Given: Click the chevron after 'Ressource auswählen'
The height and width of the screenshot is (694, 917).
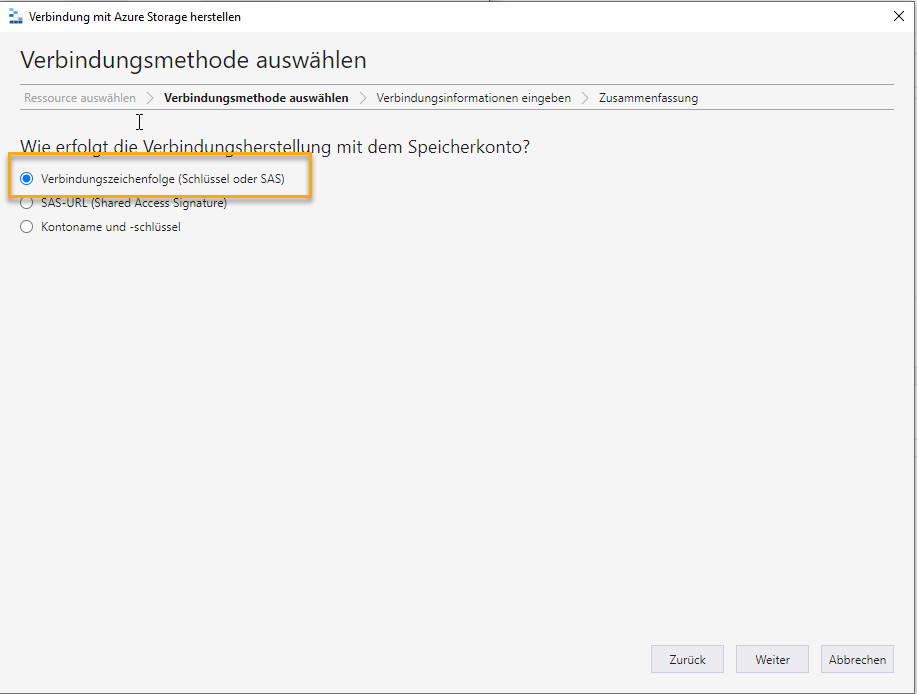Looking at the screenshot, I should tap(150, 98).
